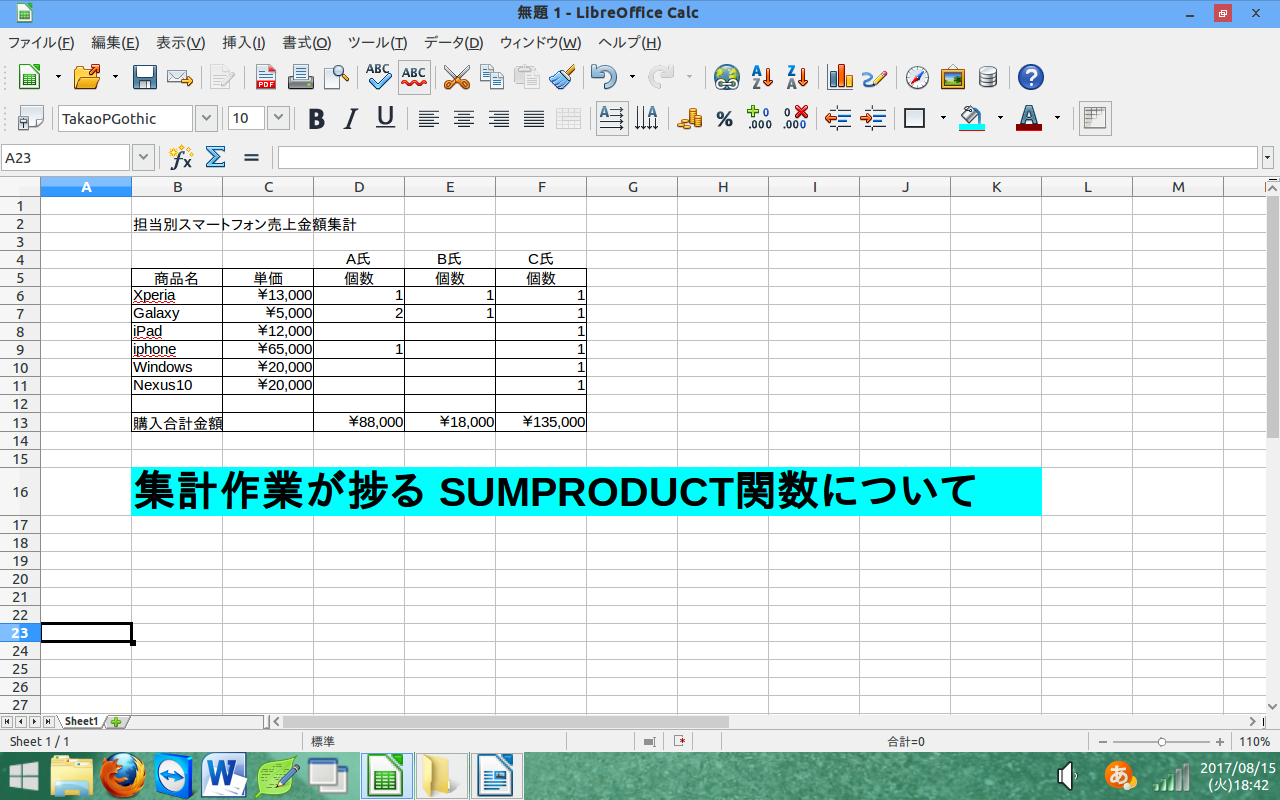The width and height of the screenshot is (1280, 800).
Task: Apply percent number format
Action: pos(725,119)
